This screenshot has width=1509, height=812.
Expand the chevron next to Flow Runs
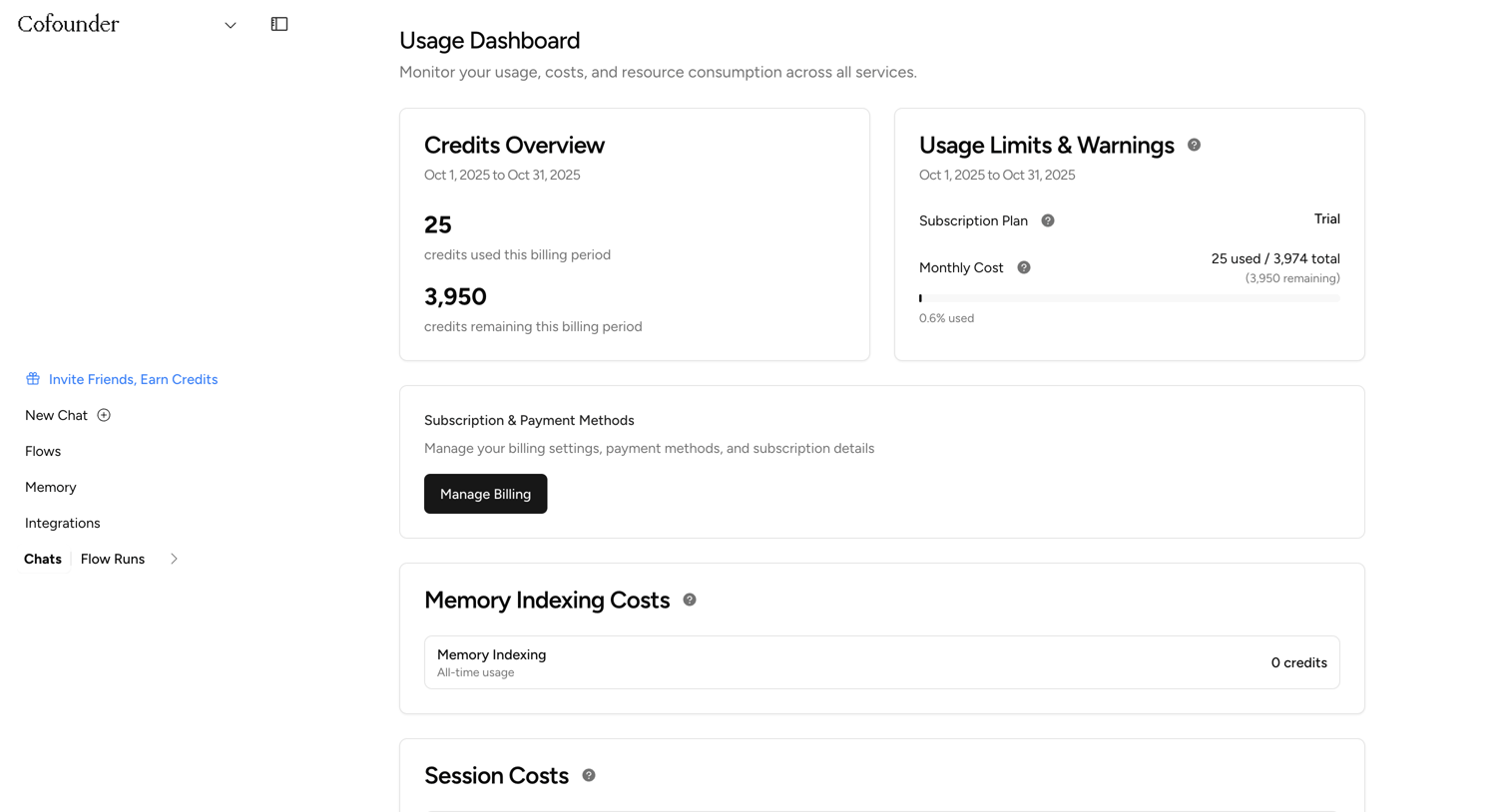pyautogui.click(x=174, y=559)
